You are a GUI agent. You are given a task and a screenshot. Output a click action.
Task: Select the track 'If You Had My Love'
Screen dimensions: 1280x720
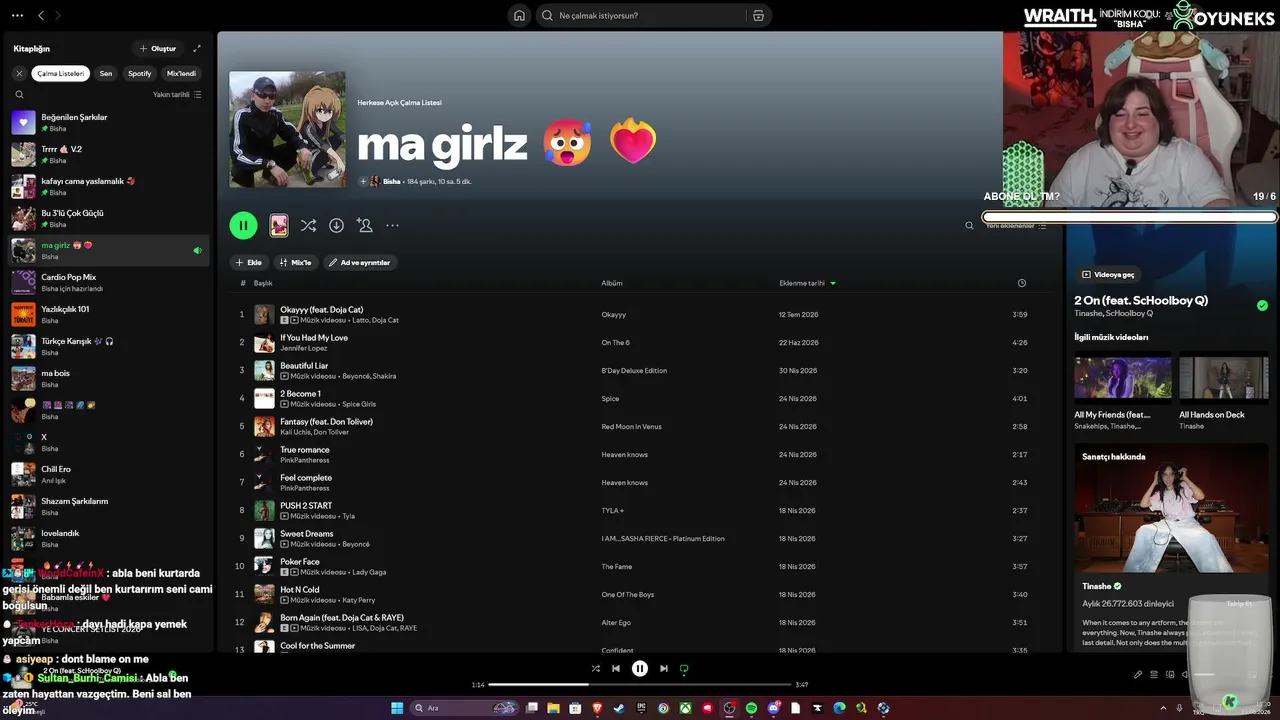tap(314, 337)
